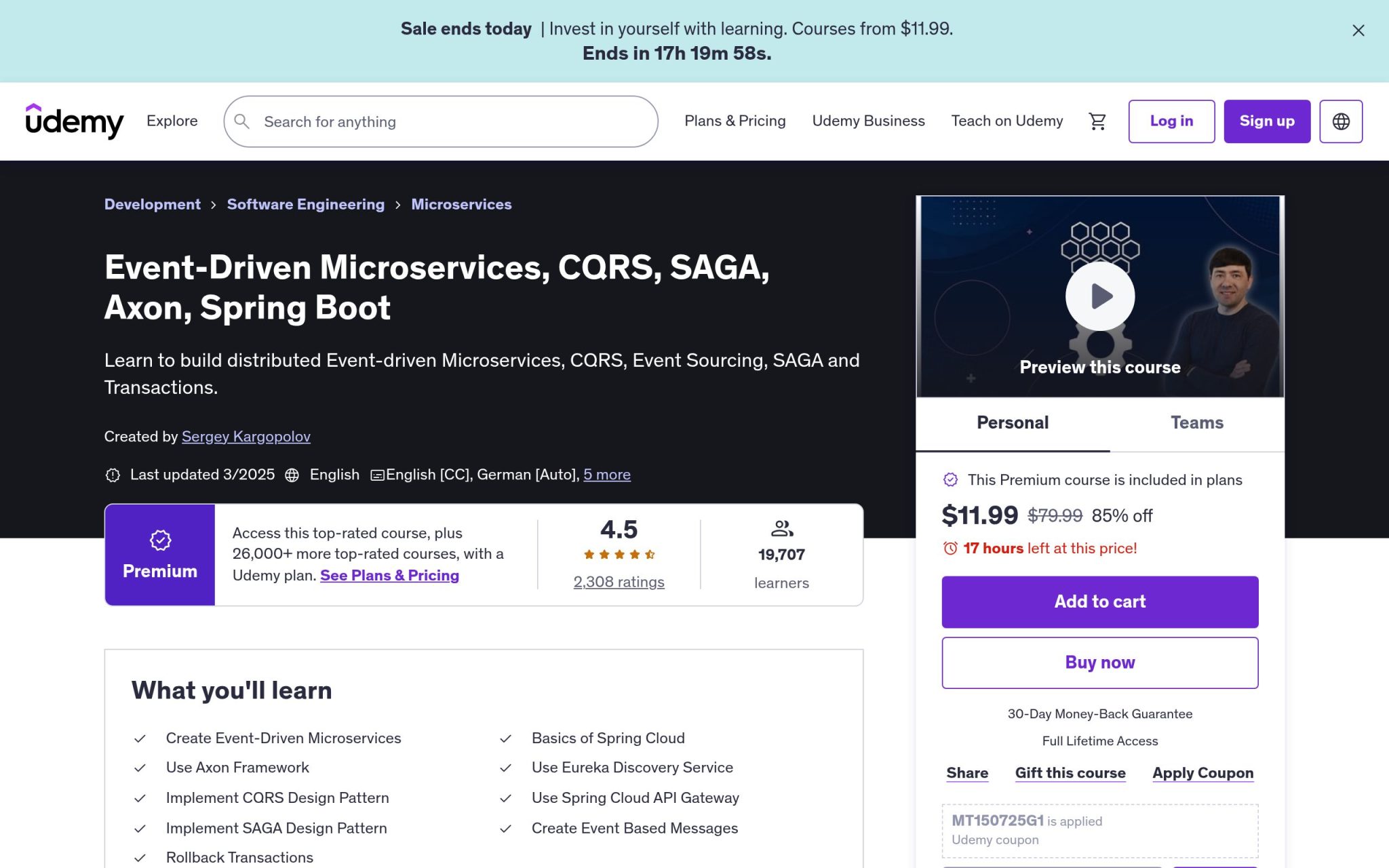Click the 19,707 learners count
This screenshot has width=1389, height=868.
[781, 555]
